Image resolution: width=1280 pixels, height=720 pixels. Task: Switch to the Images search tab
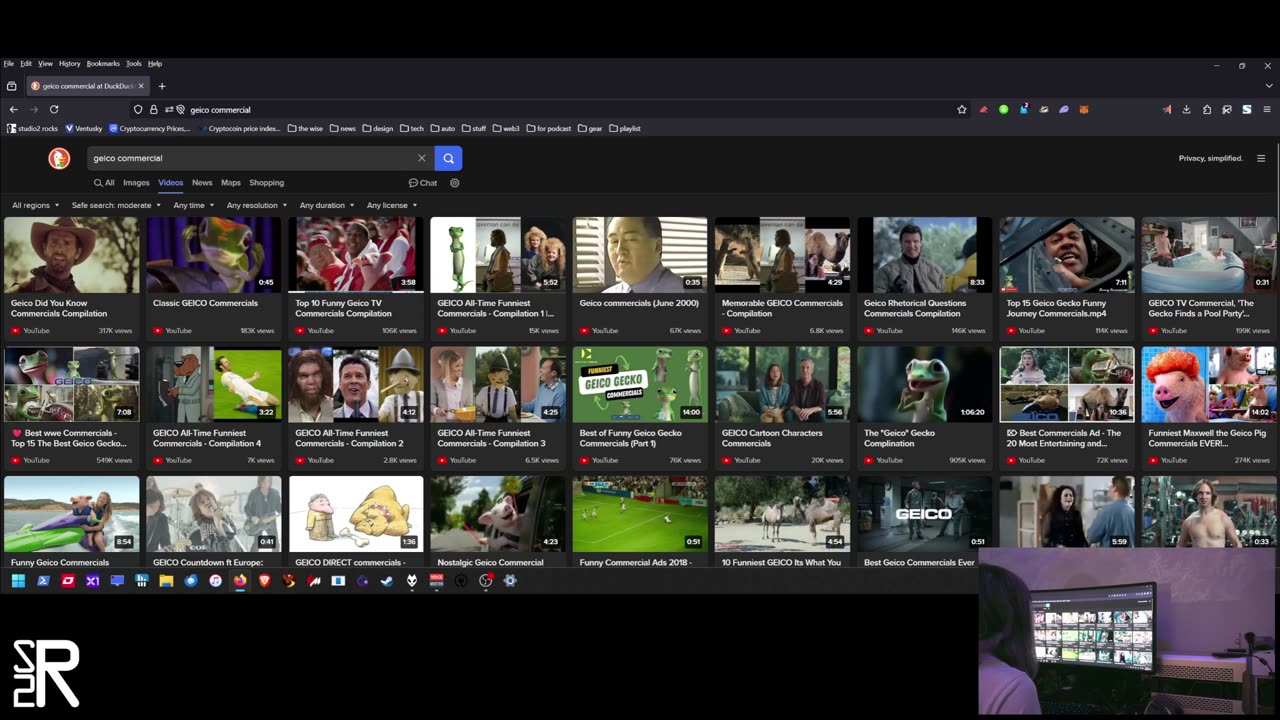click(136, 183)
